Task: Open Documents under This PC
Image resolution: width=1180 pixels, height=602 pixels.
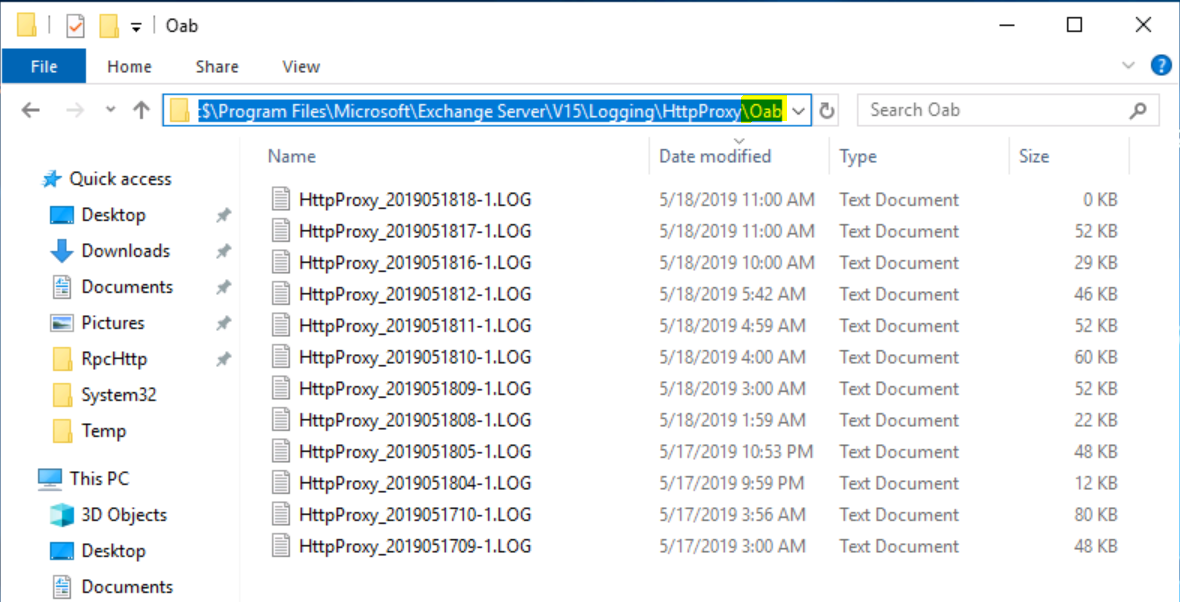Action: click(x=127, y=587)
